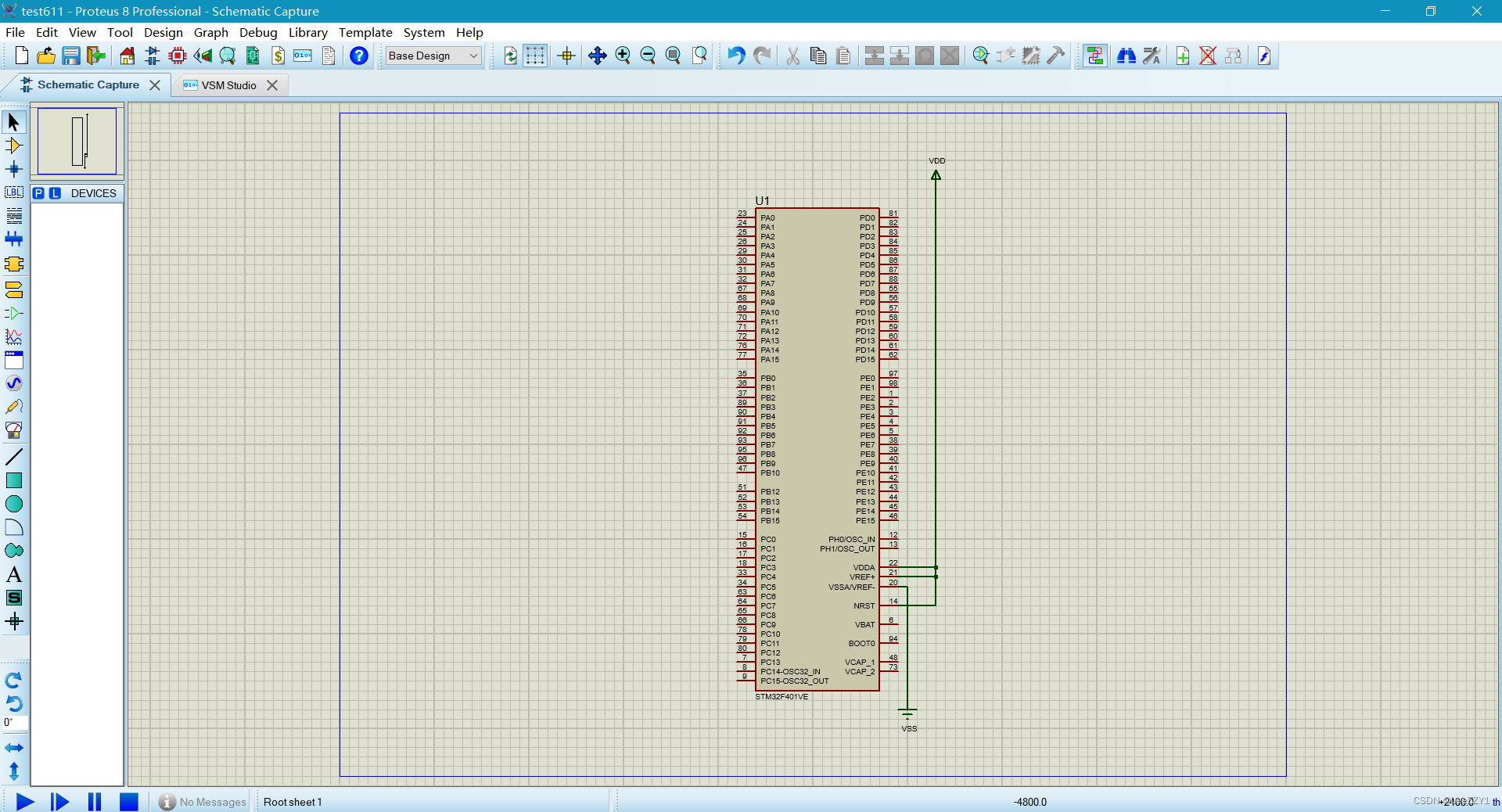
Task: Add a new sheet with green plus
Action: (x=1183, y=56)
